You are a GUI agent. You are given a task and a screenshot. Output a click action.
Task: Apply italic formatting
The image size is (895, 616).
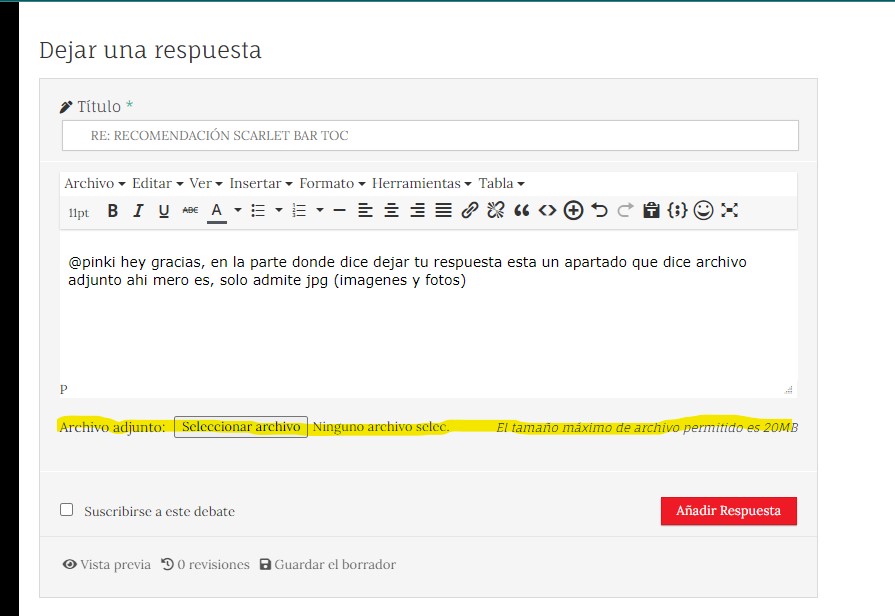138,211
